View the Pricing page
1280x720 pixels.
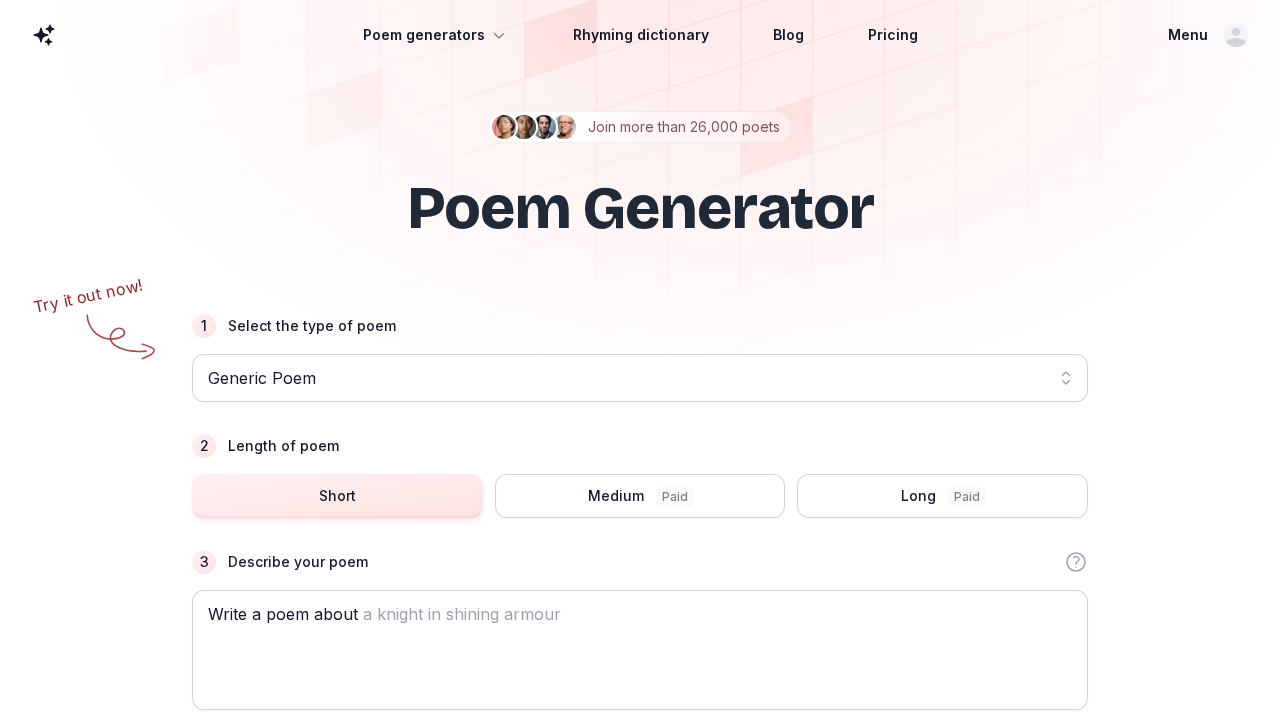coord(893,35)
